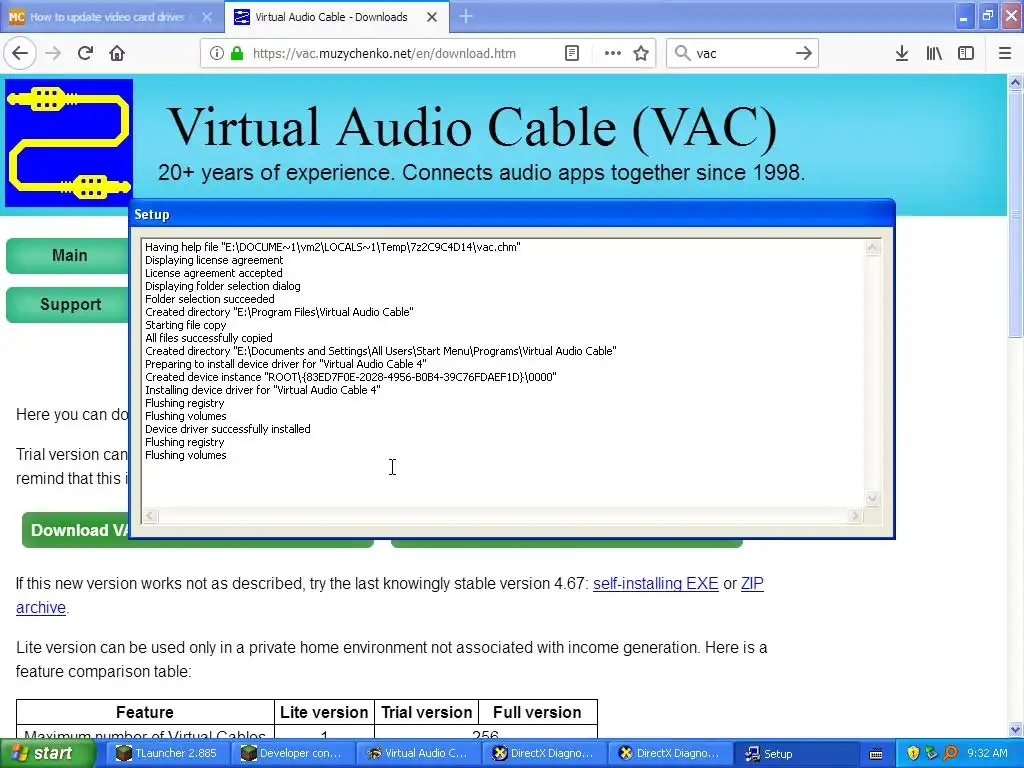Click Setup log scroll up arrow
1024x768 pixels.
click(x=872, y=248)
